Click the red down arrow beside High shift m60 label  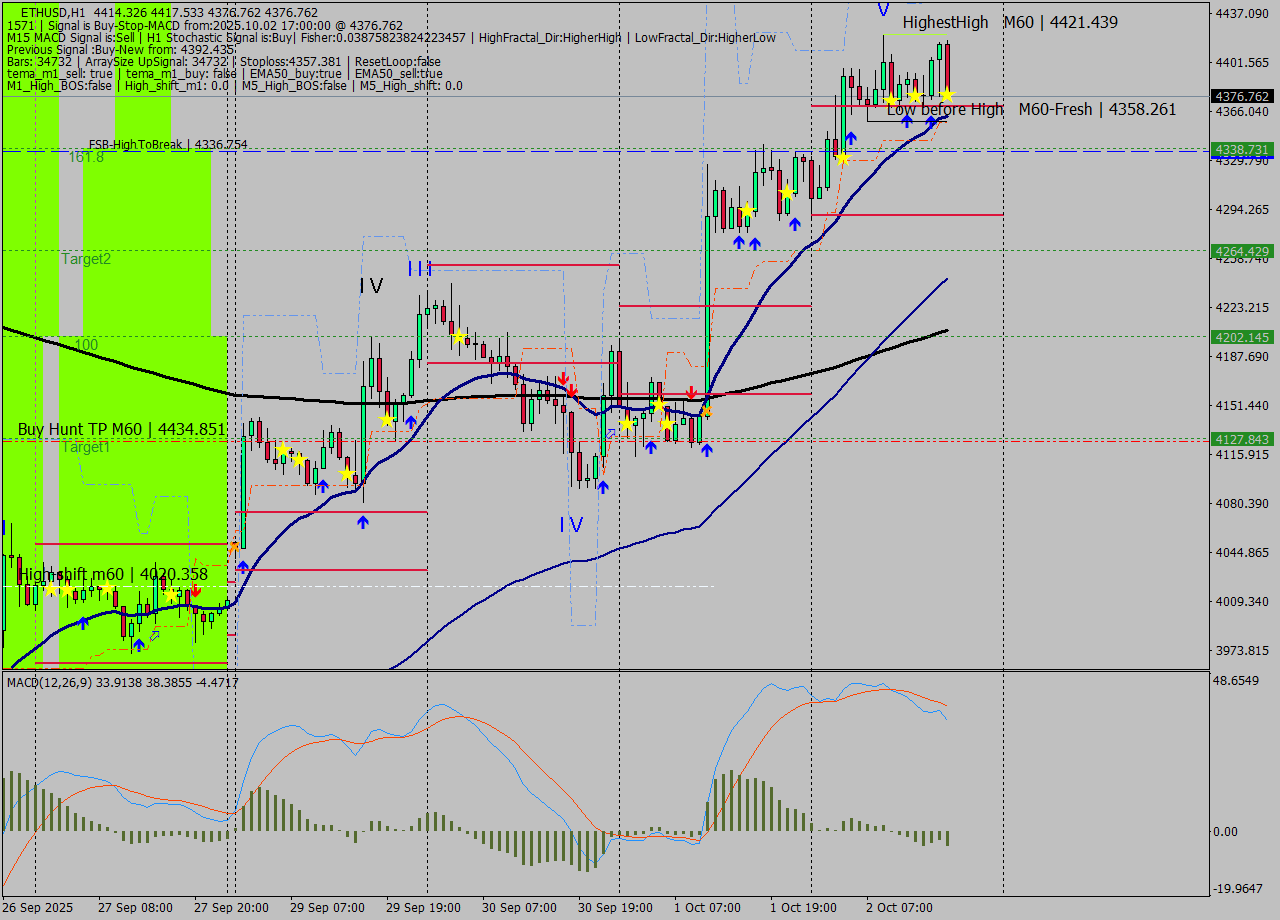pyautogui.click(x=196, y=591)
